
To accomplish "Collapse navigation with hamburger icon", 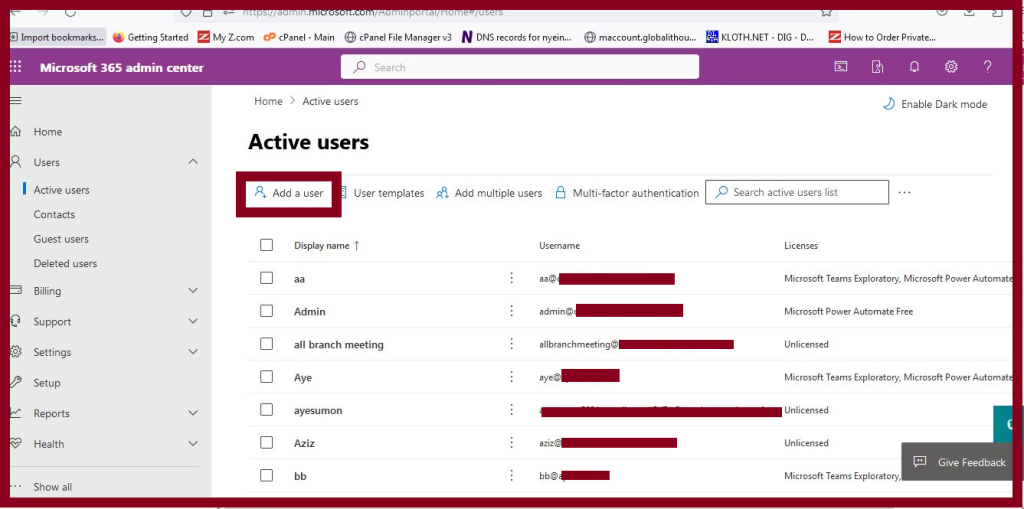I will pyautogui.click(x=16, y=101).
